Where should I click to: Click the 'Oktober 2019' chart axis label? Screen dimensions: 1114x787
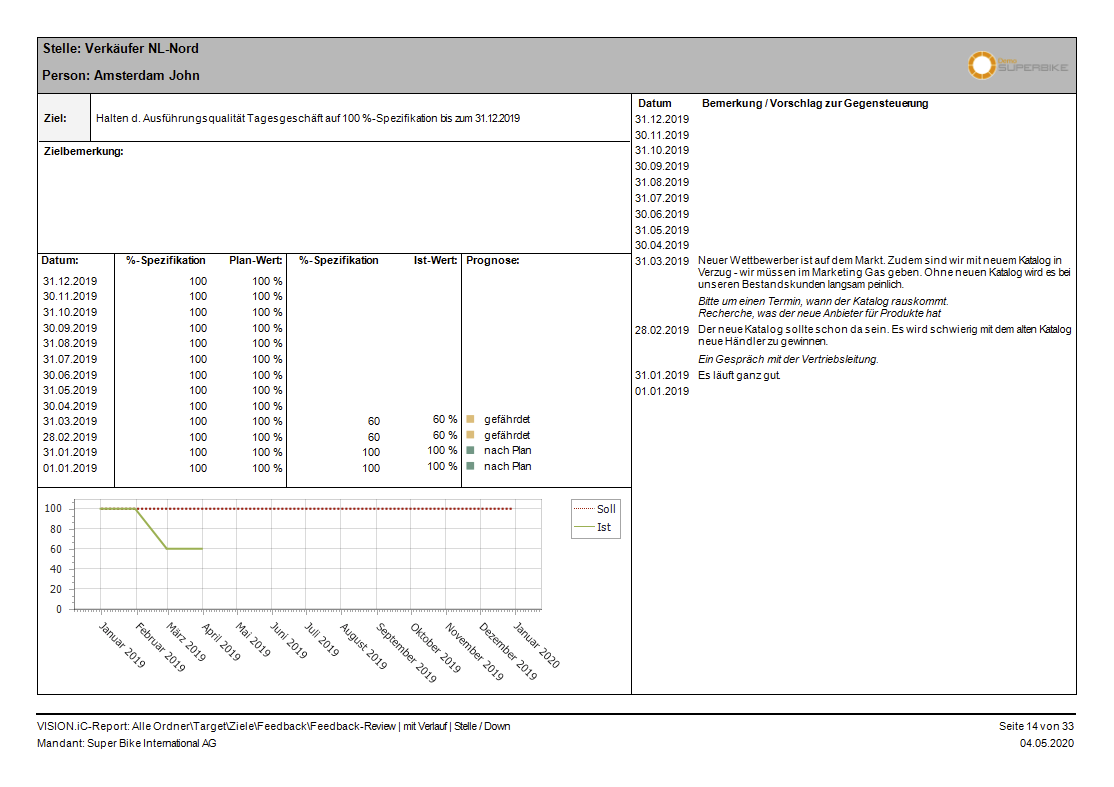(436, 647)
